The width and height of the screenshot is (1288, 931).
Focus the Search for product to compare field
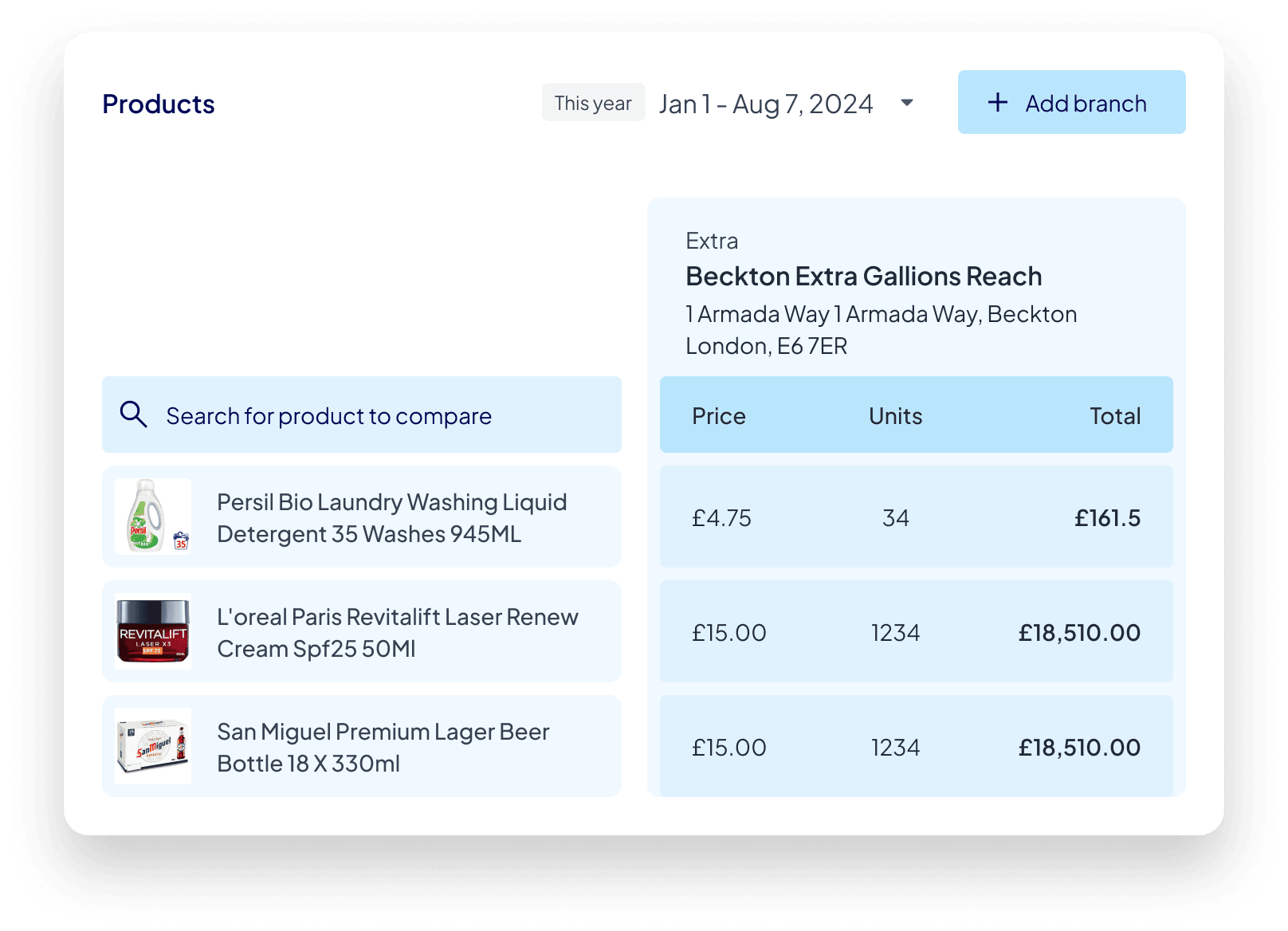[x=361, y=414]
